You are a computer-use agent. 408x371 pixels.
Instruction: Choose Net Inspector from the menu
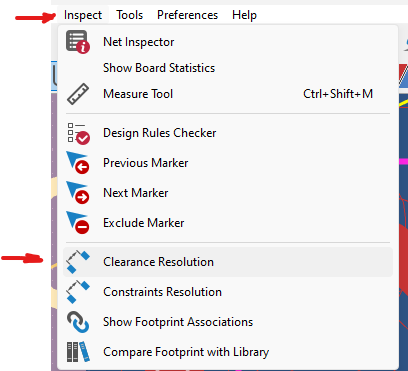139,42
